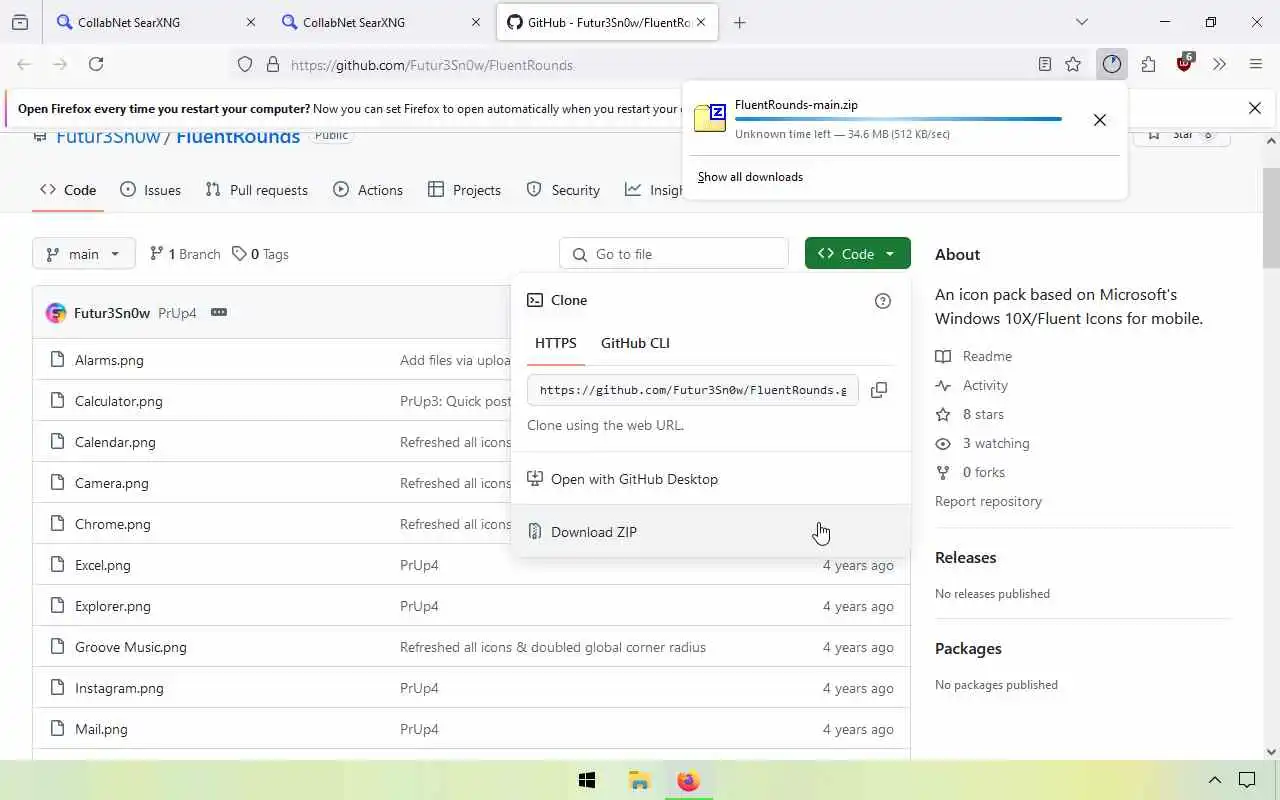Open Calculator.png file

tap(118, 401)
